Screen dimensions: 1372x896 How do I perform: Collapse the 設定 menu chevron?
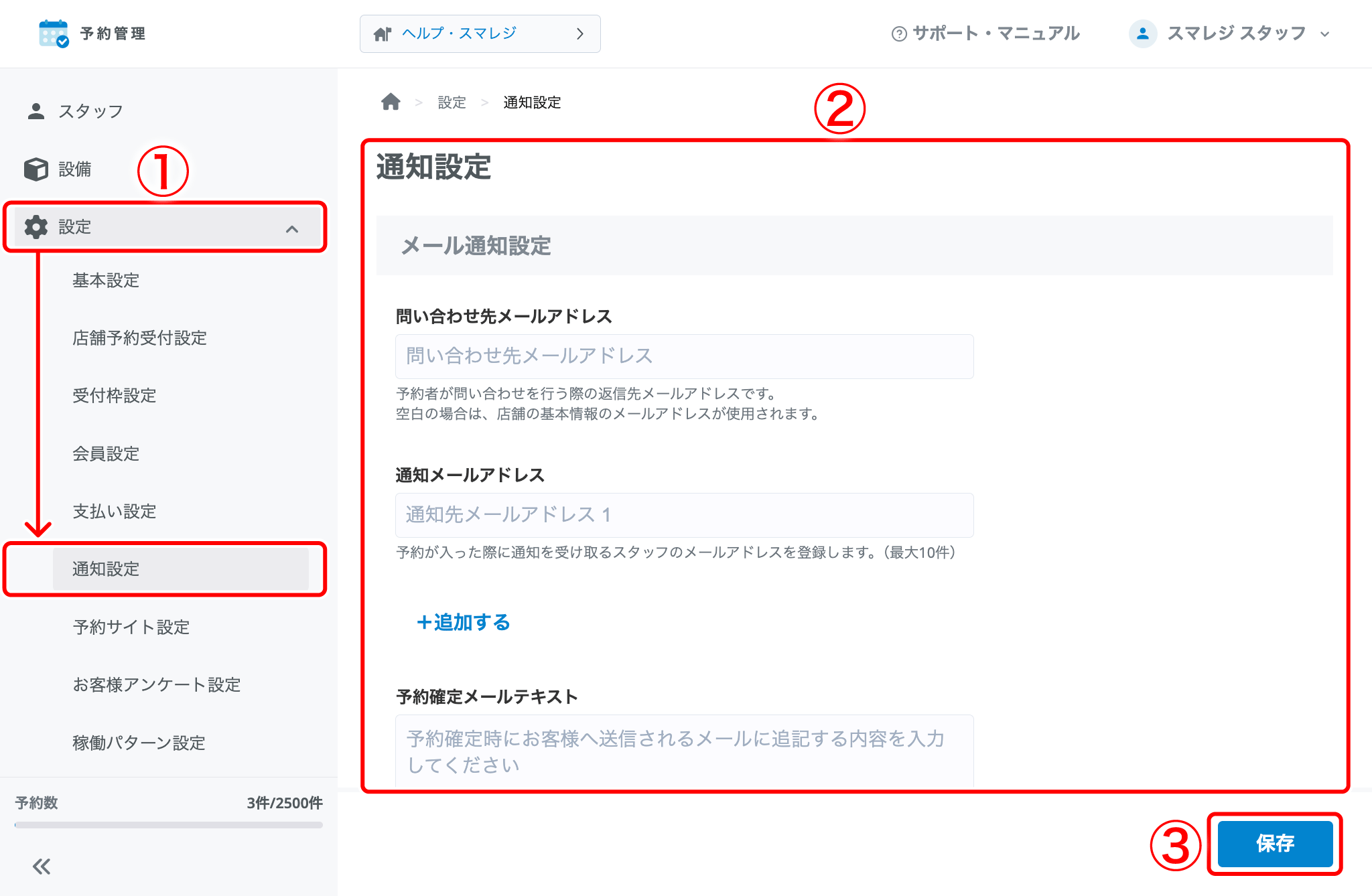[292, 229]
